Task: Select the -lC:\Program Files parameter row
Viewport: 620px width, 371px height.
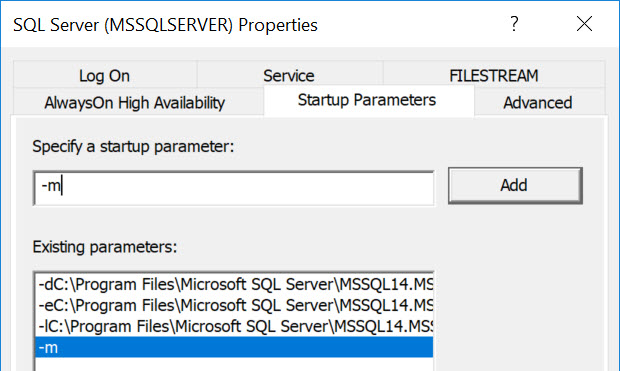Action: [x=234, y=326]
